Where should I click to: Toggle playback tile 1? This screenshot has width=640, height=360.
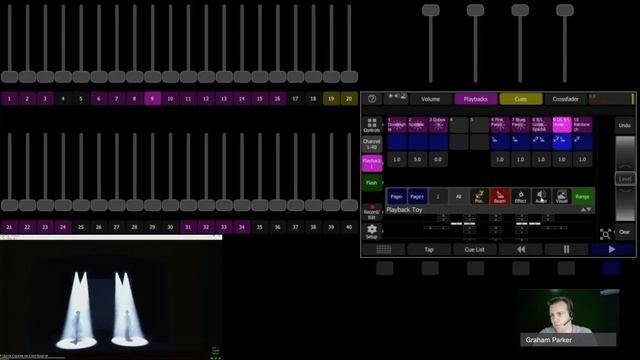[x=396, y=124]
